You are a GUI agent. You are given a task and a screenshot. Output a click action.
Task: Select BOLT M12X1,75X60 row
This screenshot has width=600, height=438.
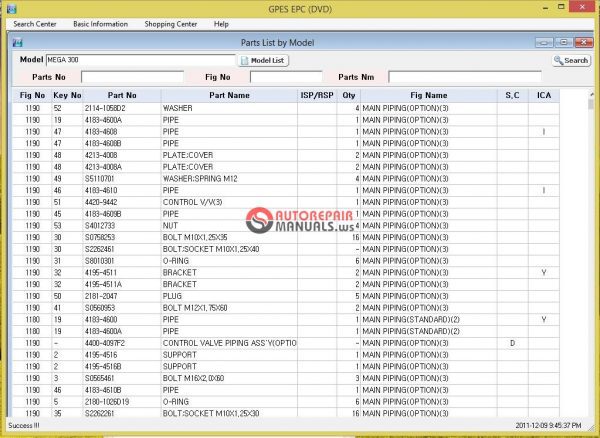click(x=286, y=308)
